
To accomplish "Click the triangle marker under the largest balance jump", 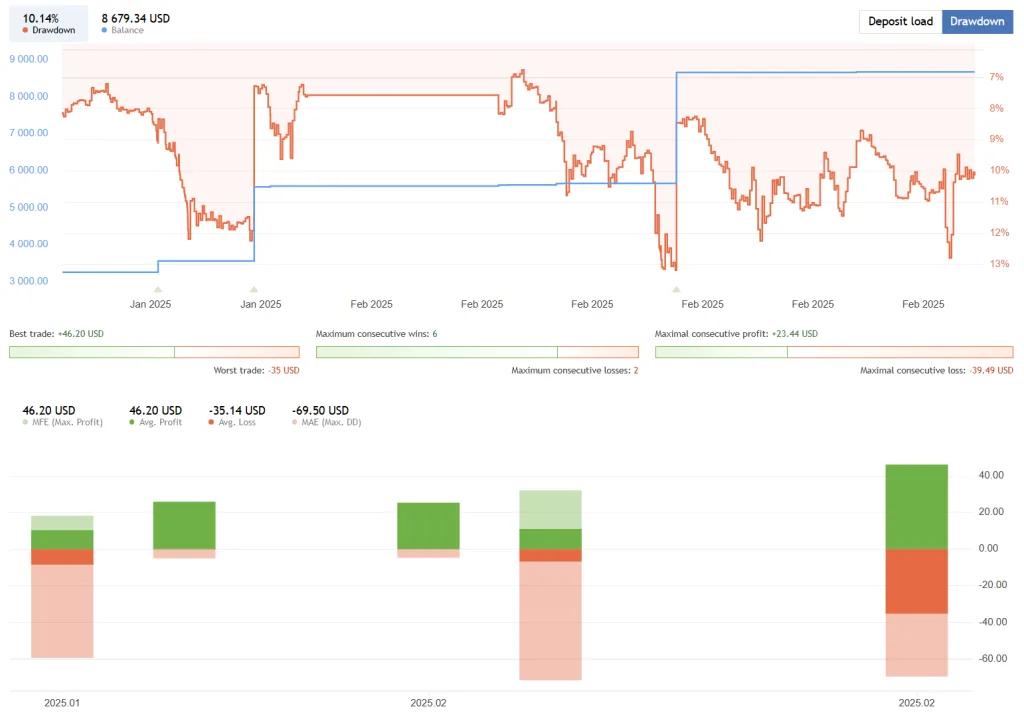I will 676,289.
